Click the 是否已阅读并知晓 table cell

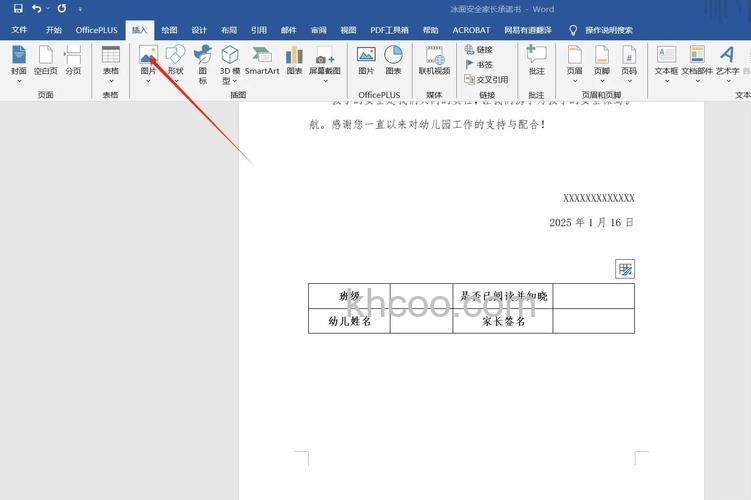click(503, 296)
